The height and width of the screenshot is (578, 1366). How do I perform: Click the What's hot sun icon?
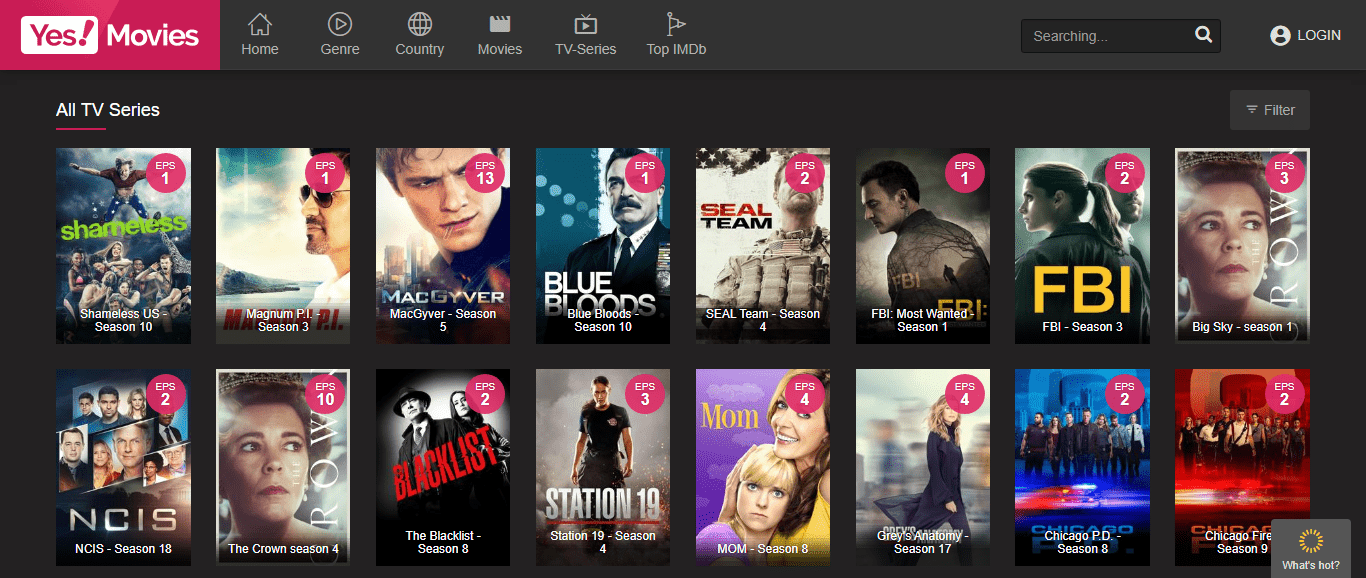click(x=1311, y=541)
